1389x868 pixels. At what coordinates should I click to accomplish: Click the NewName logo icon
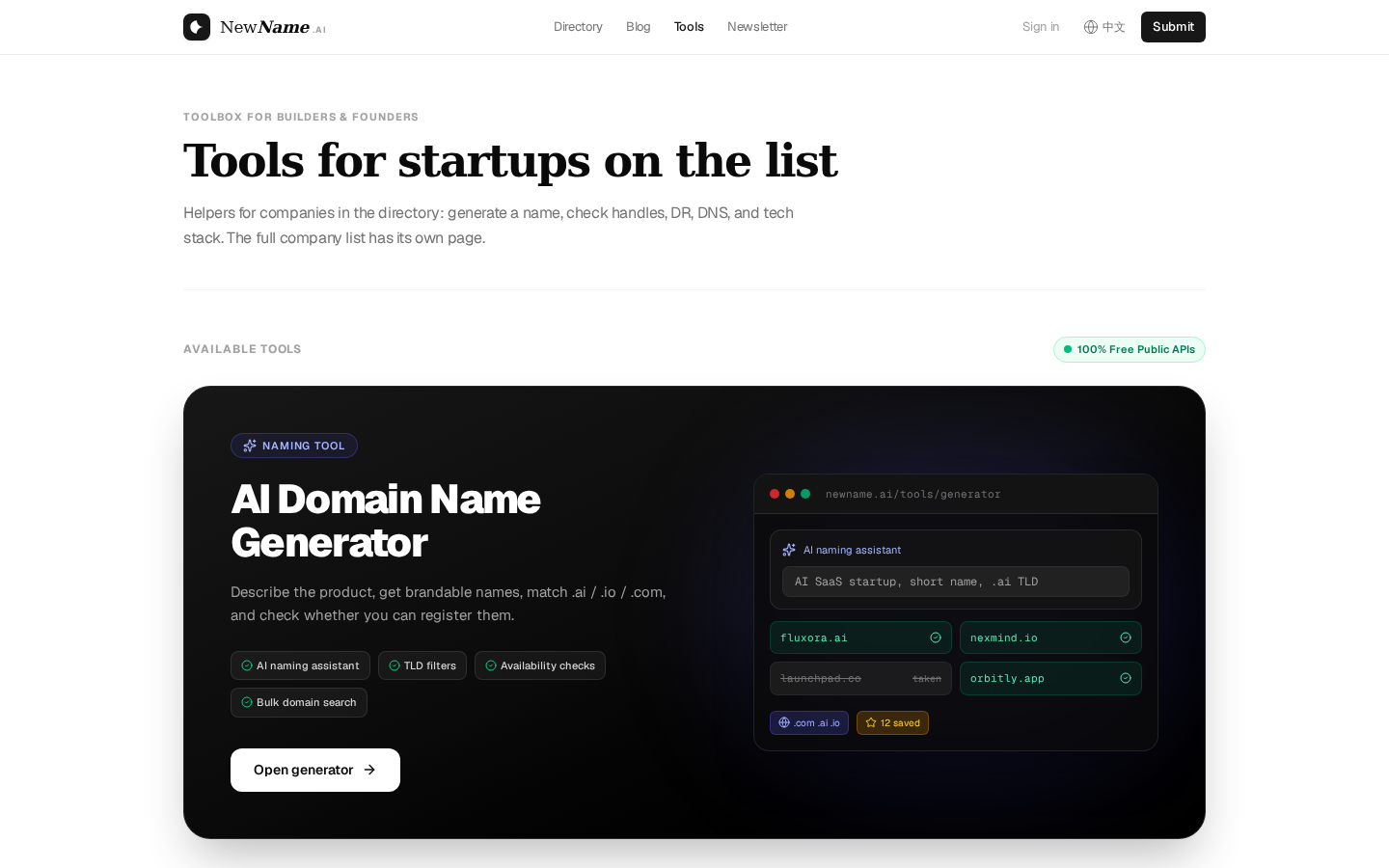(197, 27)
